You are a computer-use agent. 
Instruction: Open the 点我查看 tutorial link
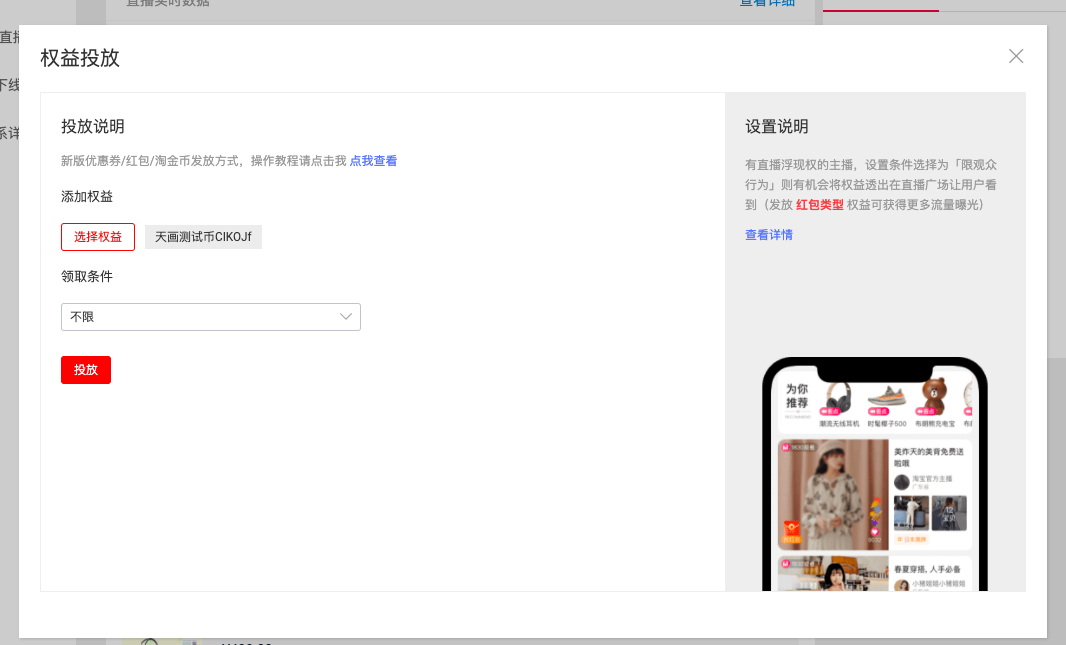373,161
